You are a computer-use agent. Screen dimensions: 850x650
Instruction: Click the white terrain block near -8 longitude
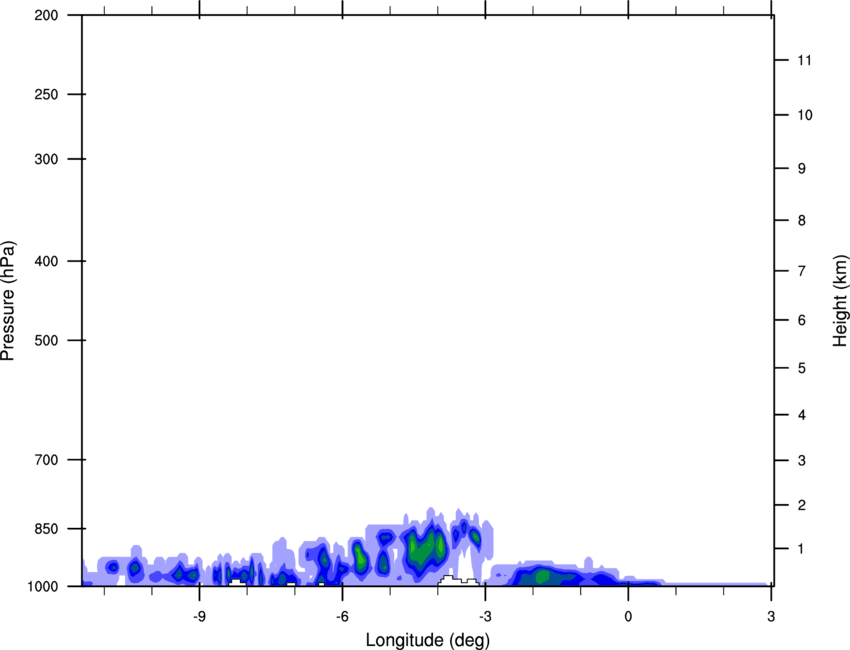coord(237,583)
